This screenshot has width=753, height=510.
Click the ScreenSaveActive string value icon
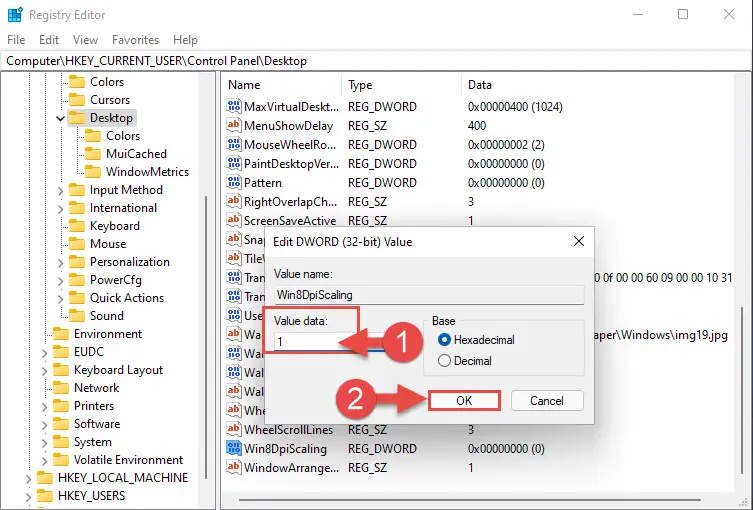[x=234, y=220]
